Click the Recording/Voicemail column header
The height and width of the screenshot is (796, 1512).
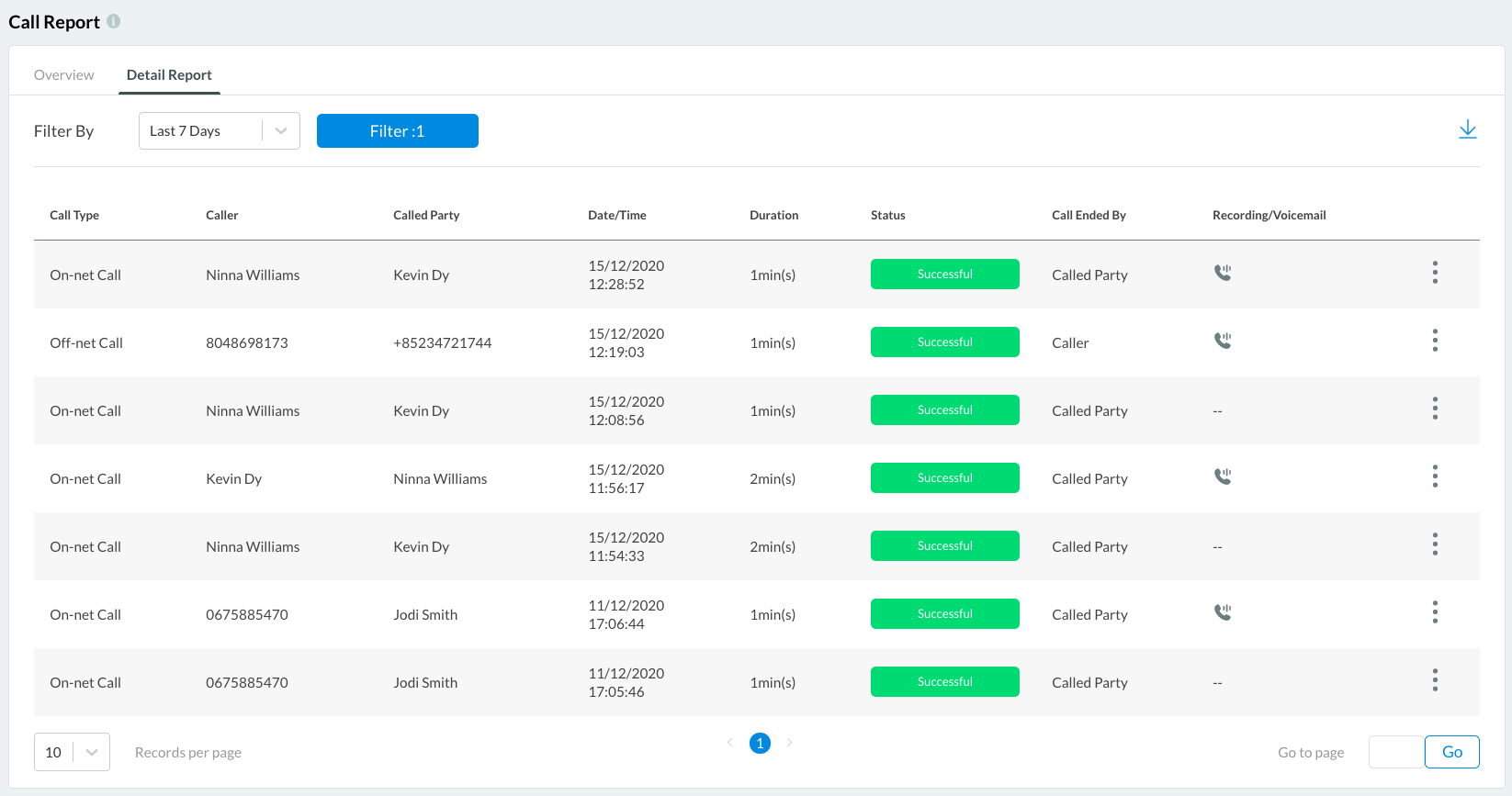pos(1269,215)
